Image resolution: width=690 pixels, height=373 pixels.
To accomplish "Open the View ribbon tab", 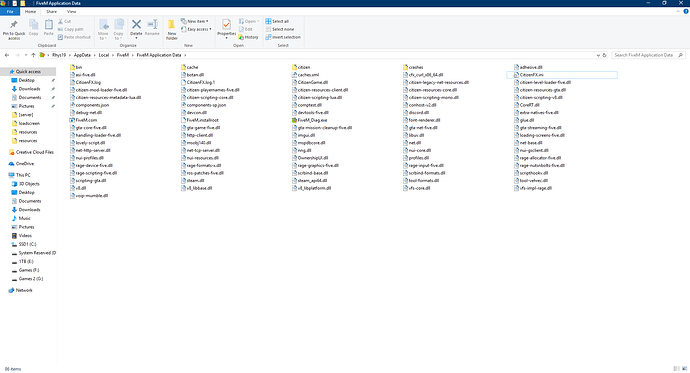I will pyautogui.click(x=71, y=12).
